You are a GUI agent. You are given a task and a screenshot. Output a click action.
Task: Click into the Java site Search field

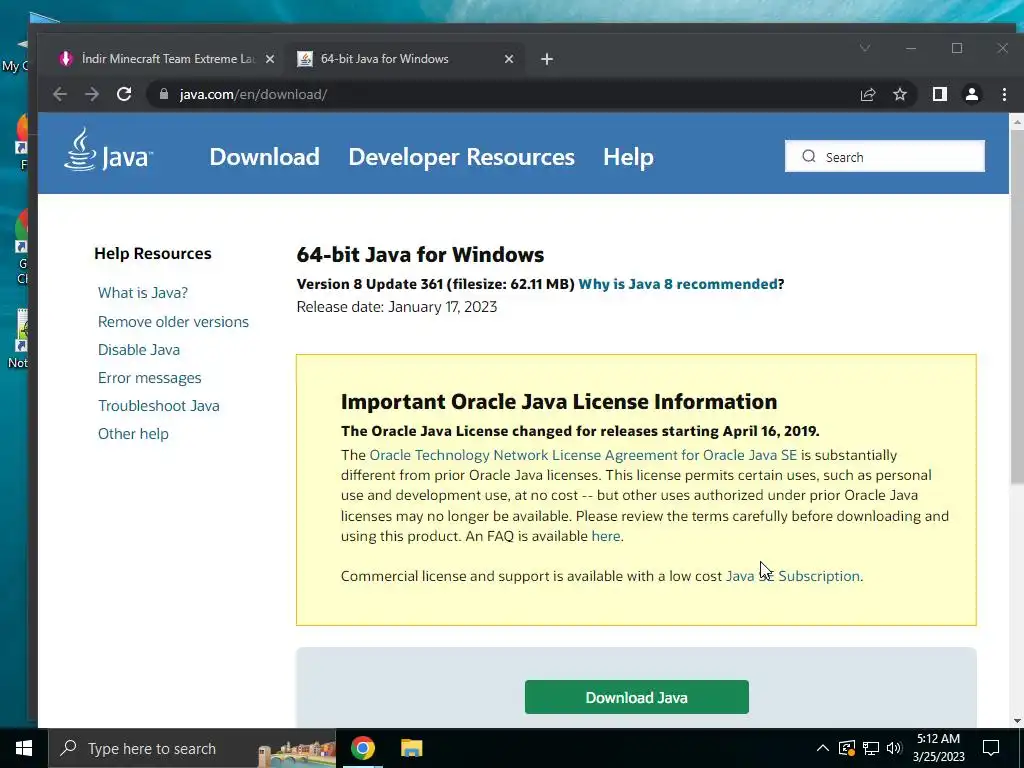(x=885, y=156)
